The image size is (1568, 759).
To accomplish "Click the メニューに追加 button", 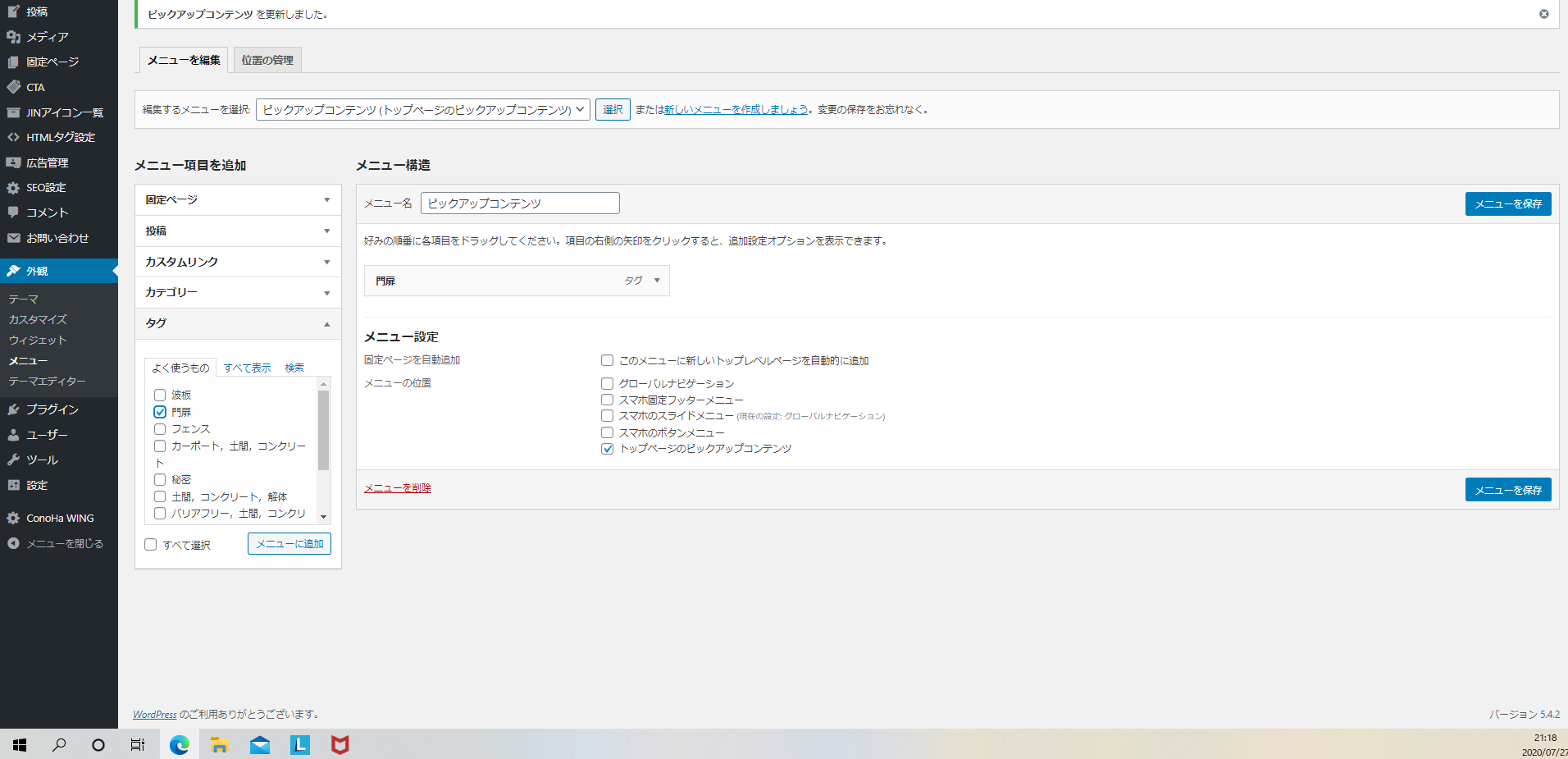I will click(x=289, y=544).
